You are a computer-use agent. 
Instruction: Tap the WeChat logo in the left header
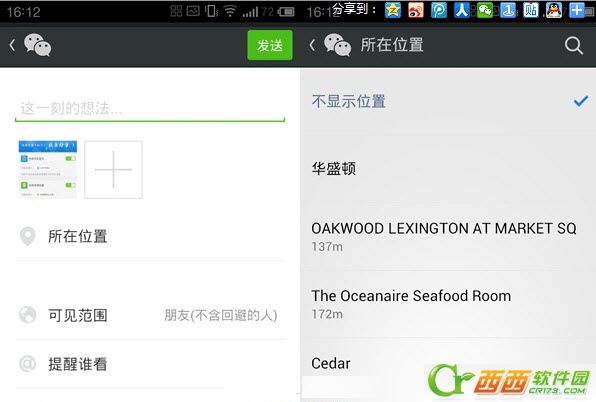(37, 45)
